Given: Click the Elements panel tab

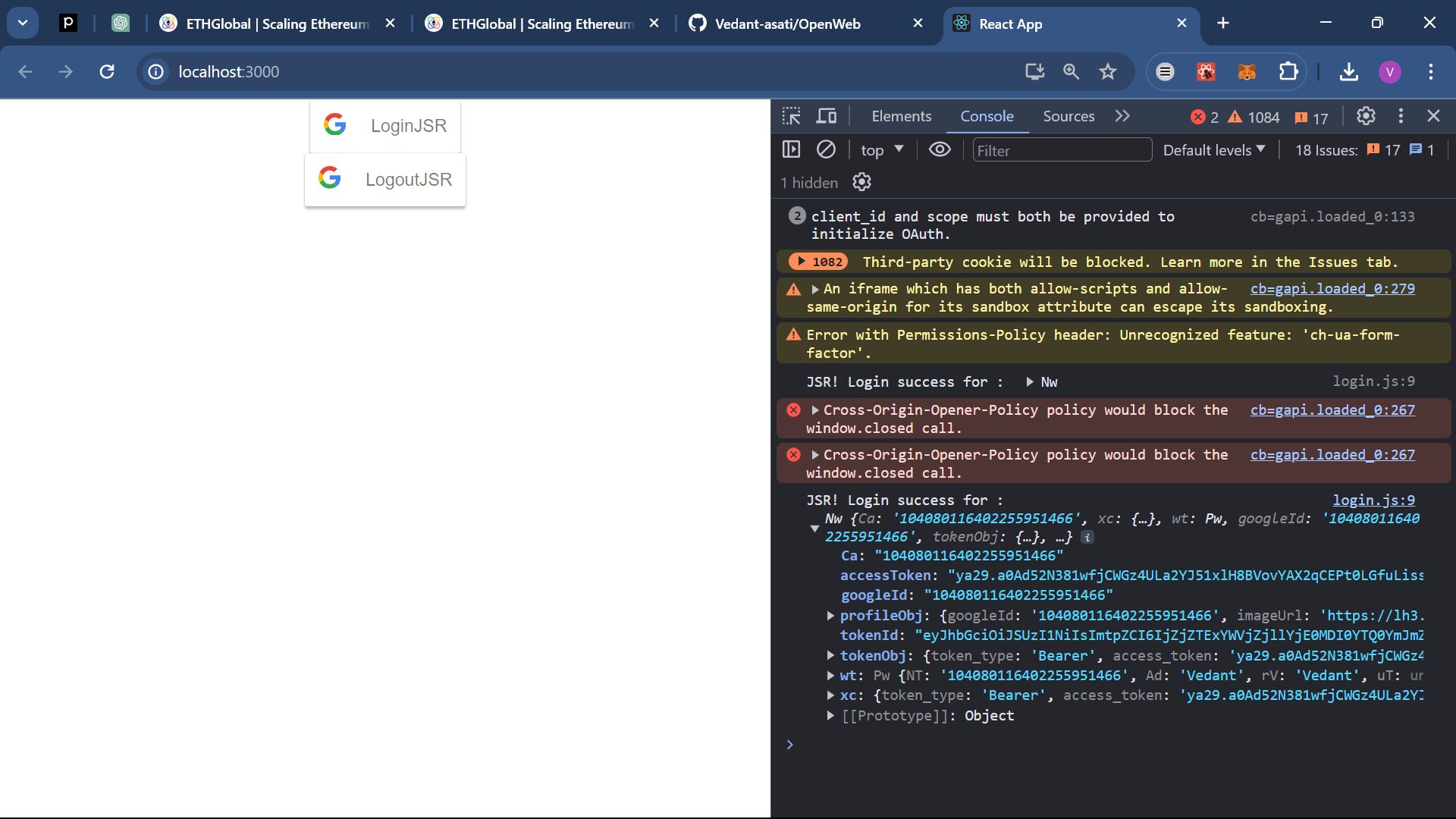Looking at the screenshot, I should click(901, 116).
